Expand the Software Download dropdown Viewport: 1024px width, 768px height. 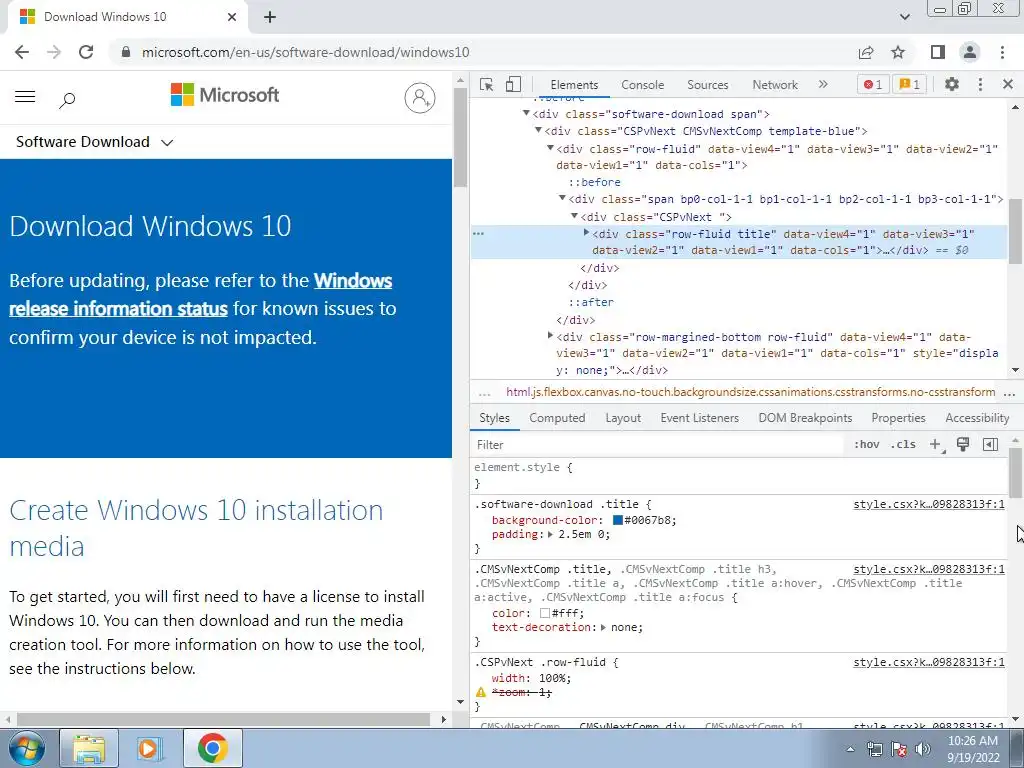pos(95,142)
